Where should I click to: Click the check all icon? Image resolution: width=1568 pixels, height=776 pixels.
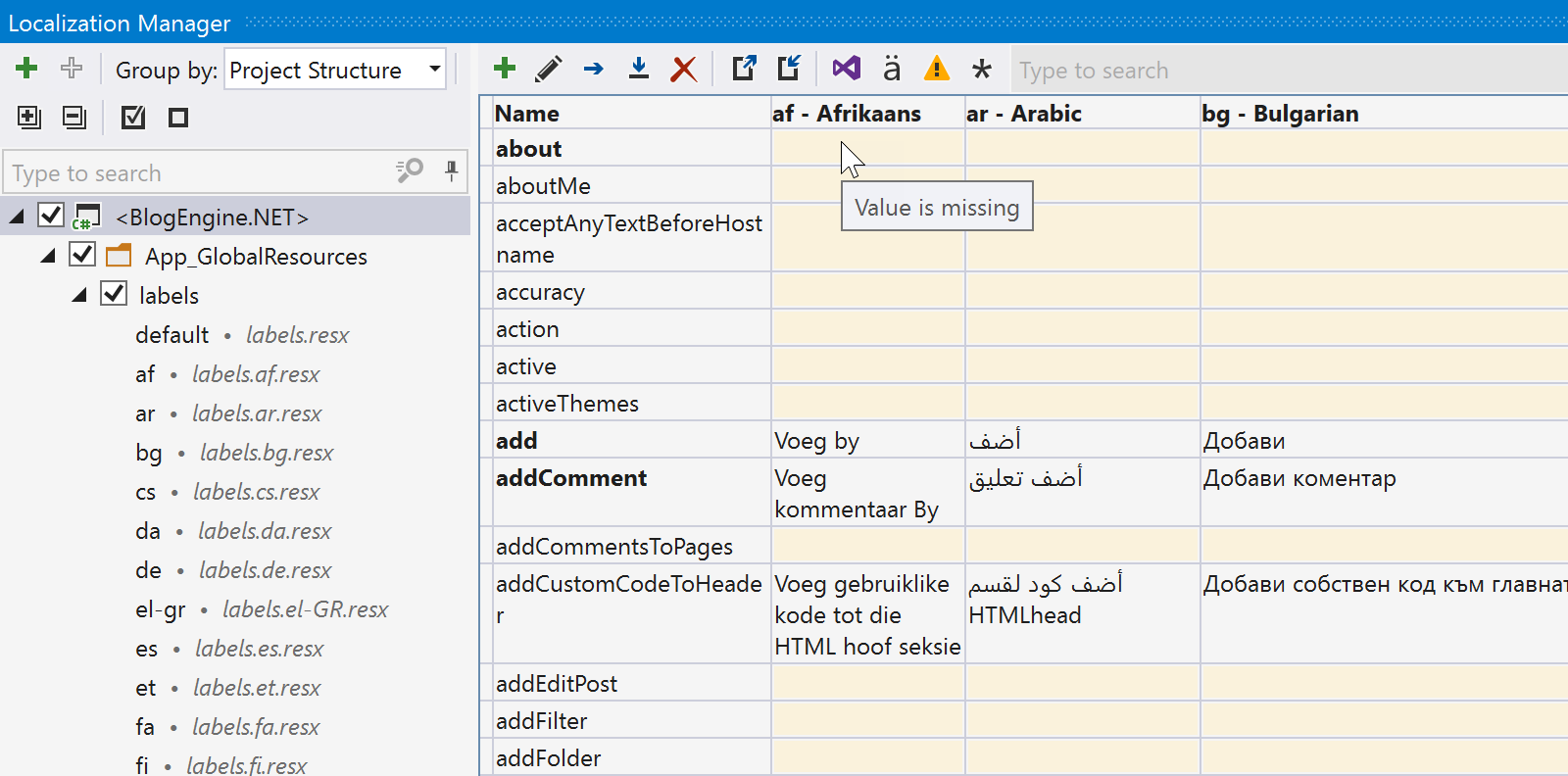133,118
